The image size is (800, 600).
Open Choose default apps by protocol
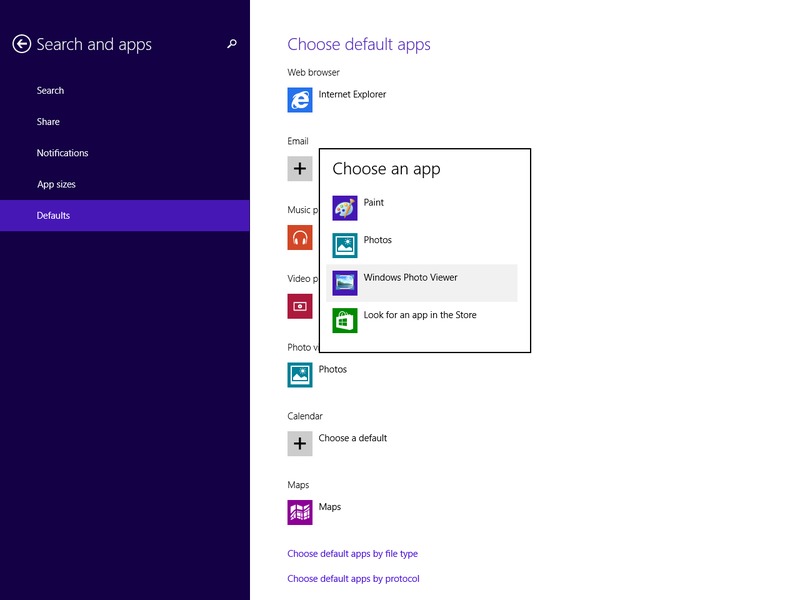tap(353, 579)
